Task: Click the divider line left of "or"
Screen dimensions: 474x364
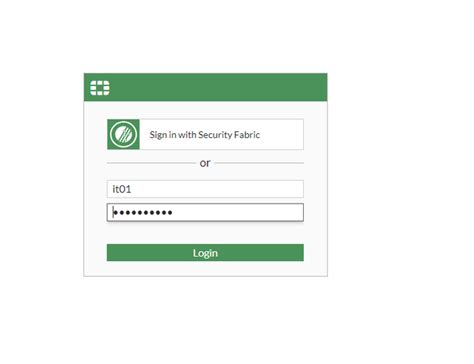Action: pos(152,163)
